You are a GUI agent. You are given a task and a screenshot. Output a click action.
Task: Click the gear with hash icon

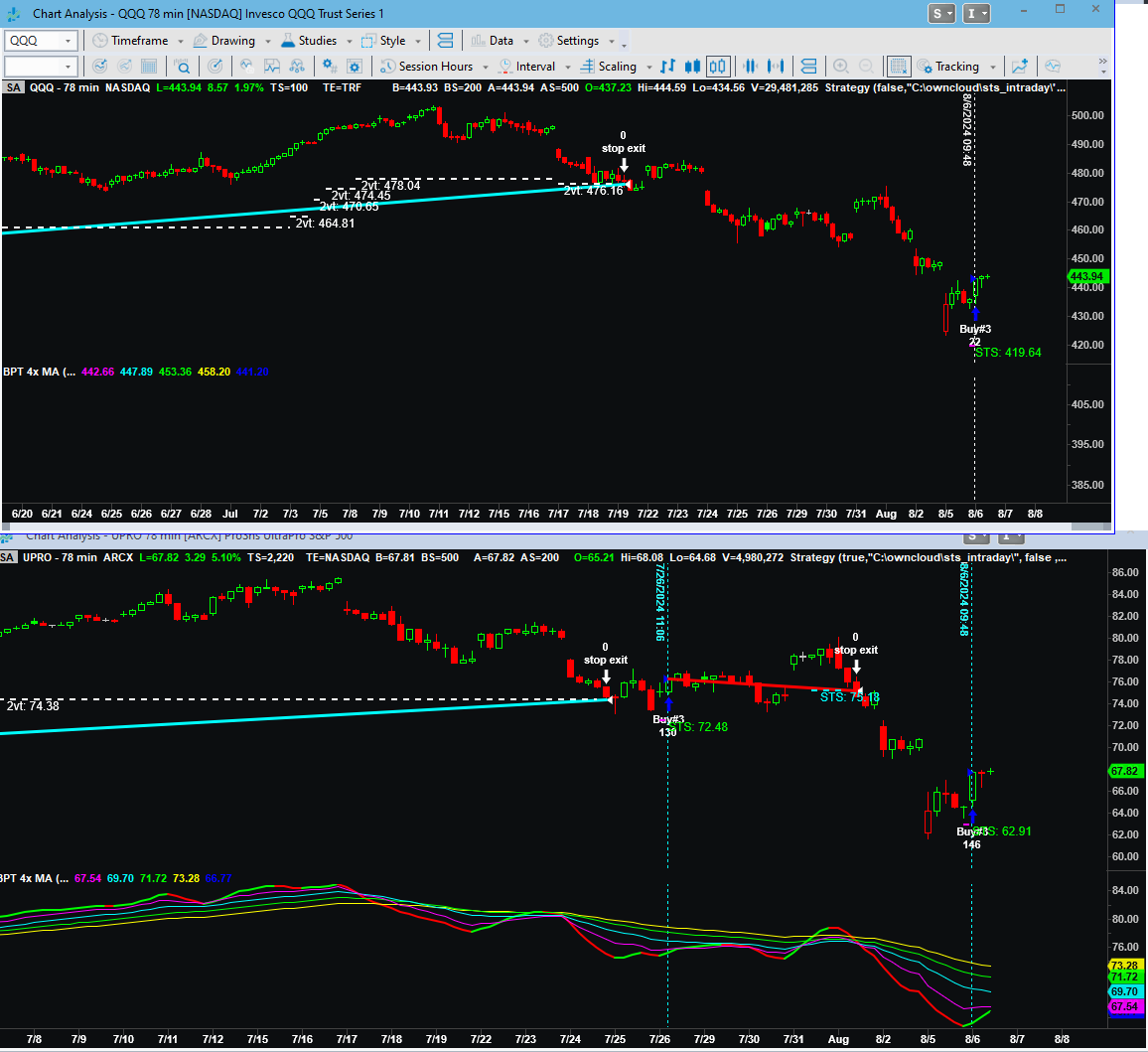click(330, 67)
